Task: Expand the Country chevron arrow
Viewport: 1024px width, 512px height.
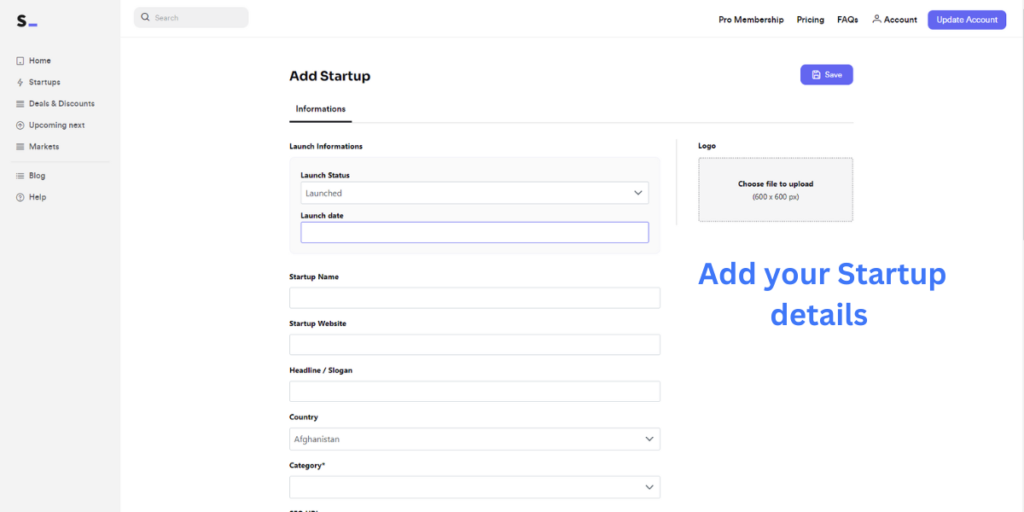Action: (x=649, y=440)
